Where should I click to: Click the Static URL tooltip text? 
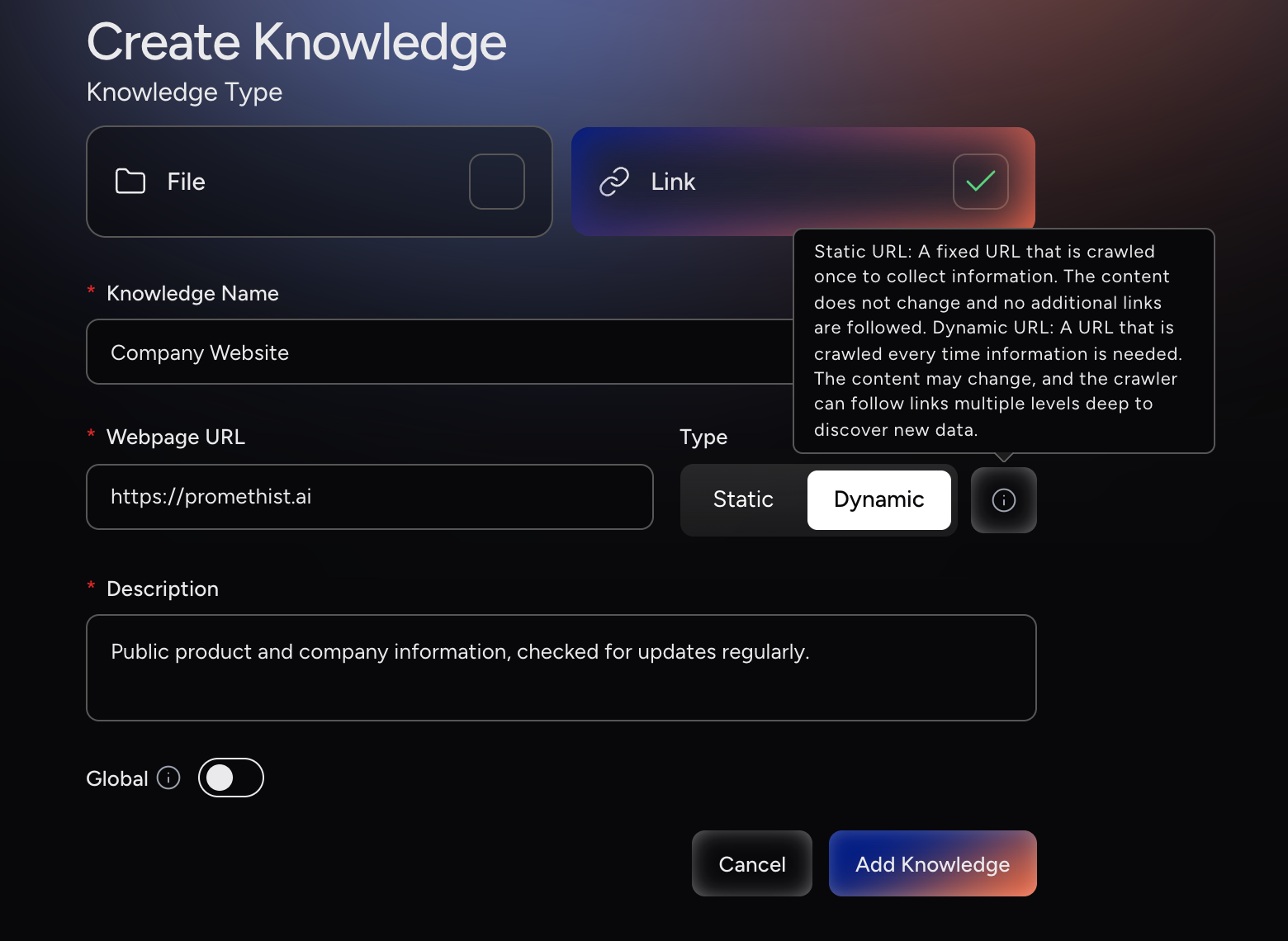999,340
